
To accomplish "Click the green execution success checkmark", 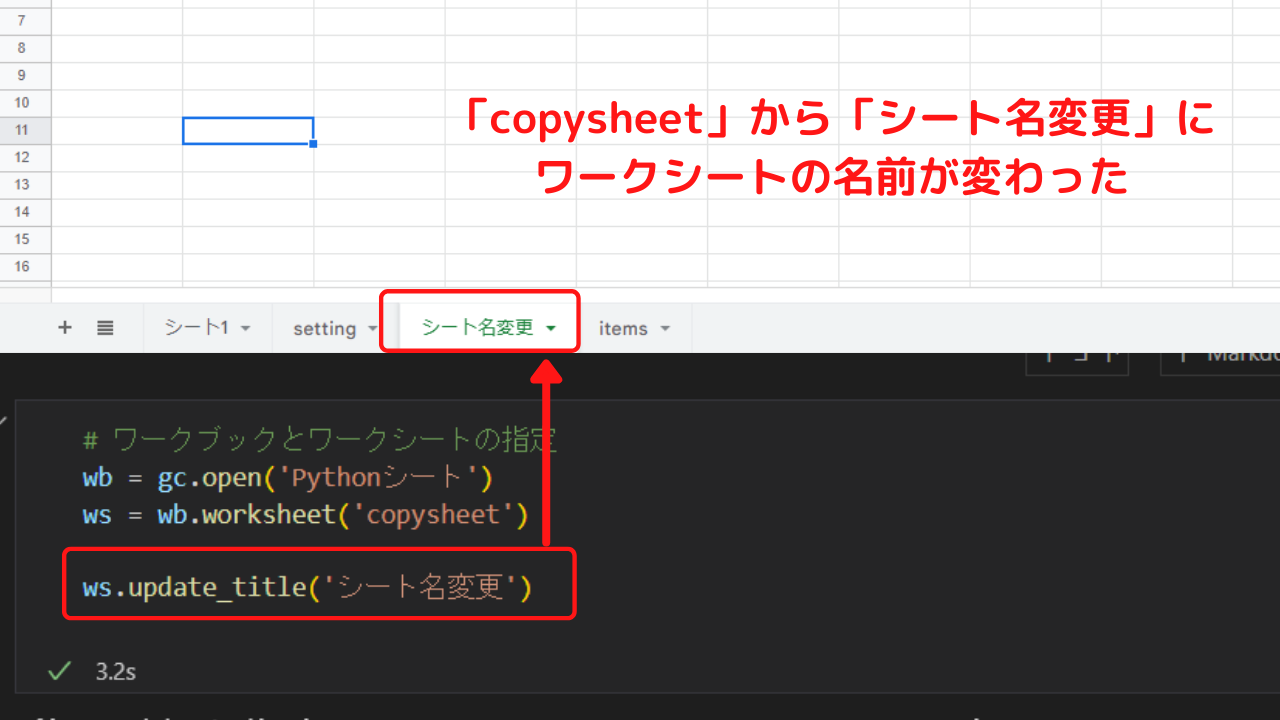I will point(58,671).
